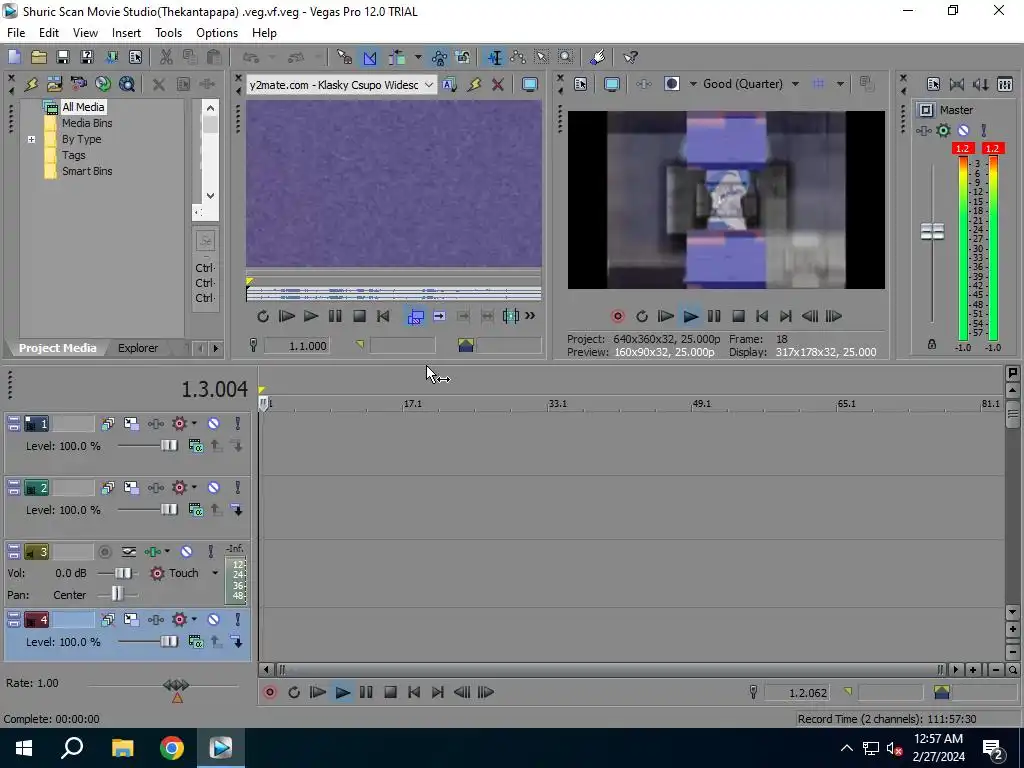Mute audio track 3
The height and width of the screenshot is (768, 1024).
click(x=186, y=552)
